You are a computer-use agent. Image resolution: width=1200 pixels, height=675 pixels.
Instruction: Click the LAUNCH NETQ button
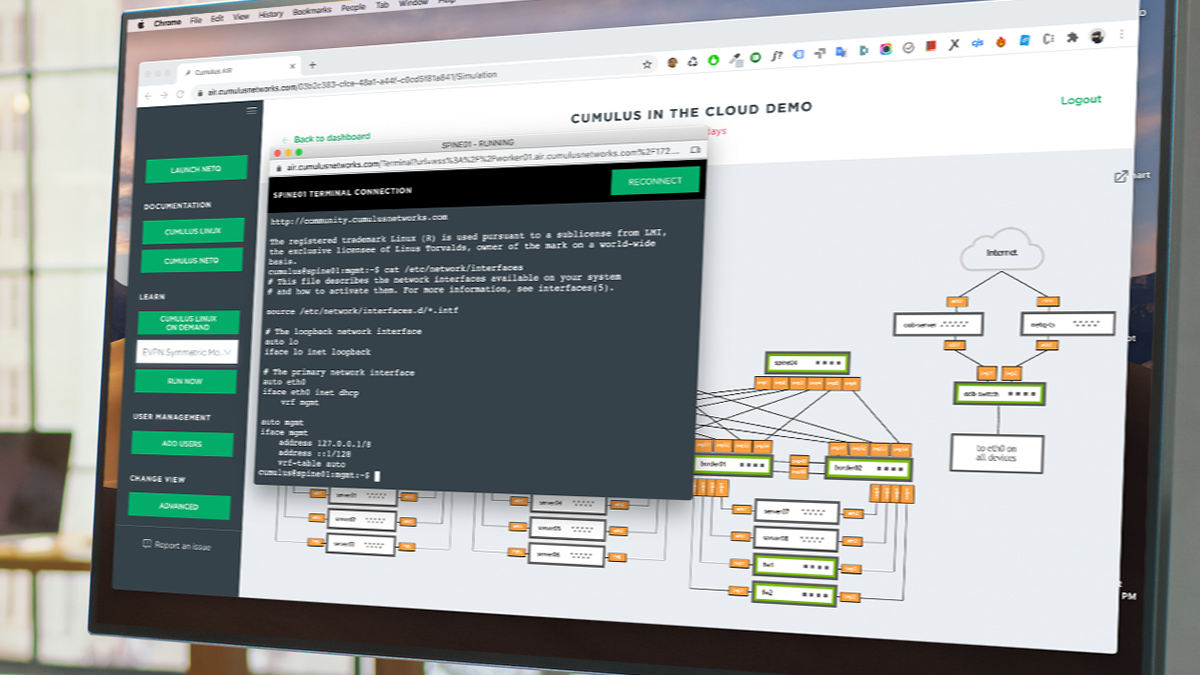click(196, 169)
